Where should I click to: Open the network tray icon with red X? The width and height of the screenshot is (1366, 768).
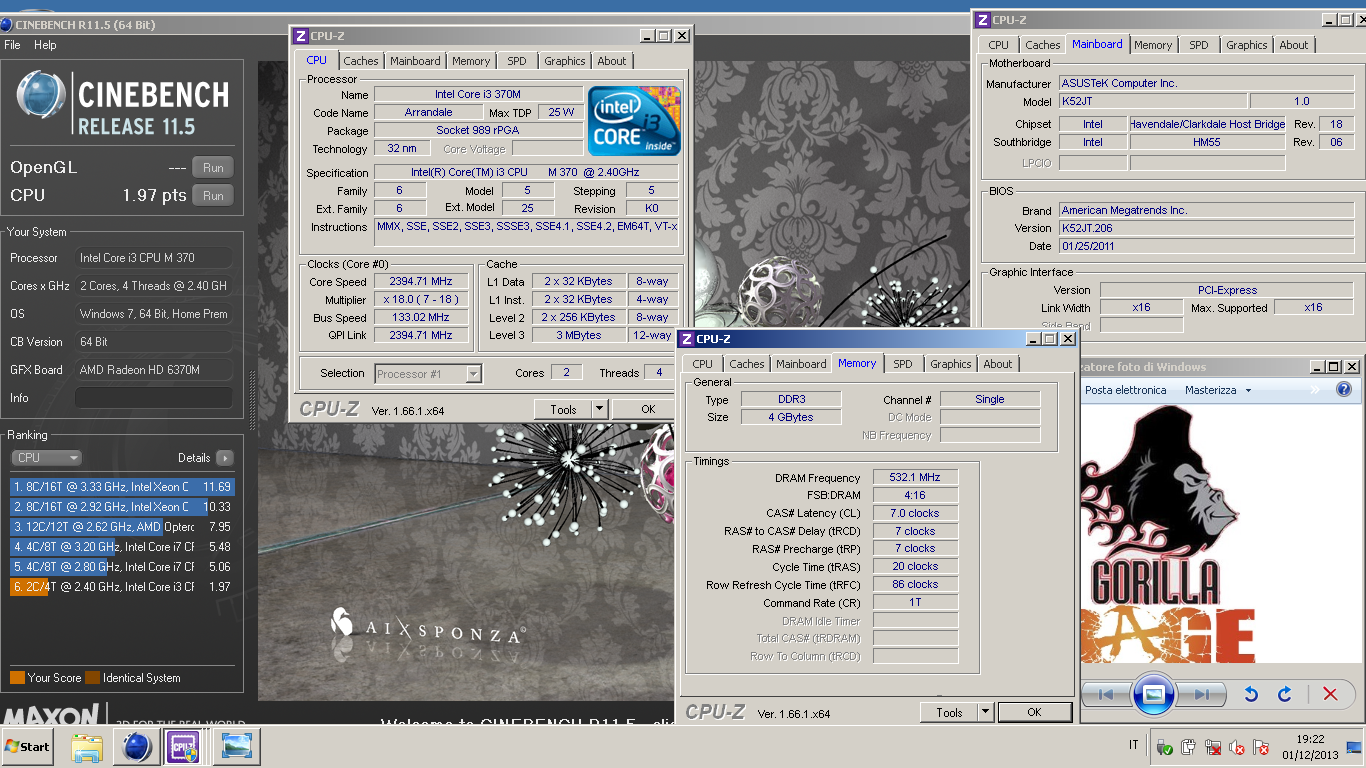[x=1212, y=747]
